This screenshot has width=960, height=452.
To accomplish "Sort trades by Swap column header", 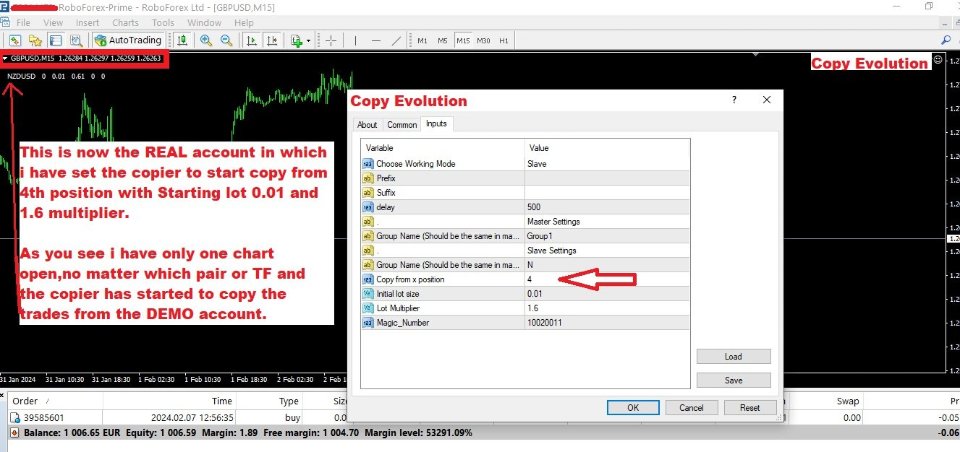I will pyautogui.click(x=823, y=401).
